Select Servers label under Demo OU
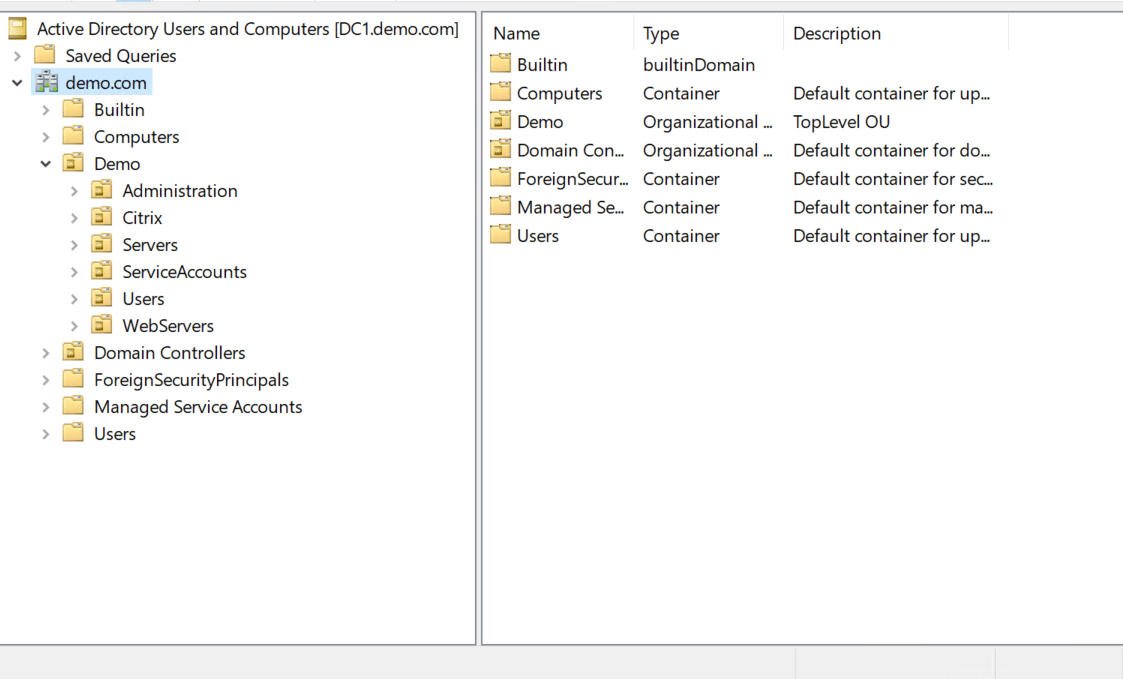This screenshot has height=679, width=1123. (150, 245)
